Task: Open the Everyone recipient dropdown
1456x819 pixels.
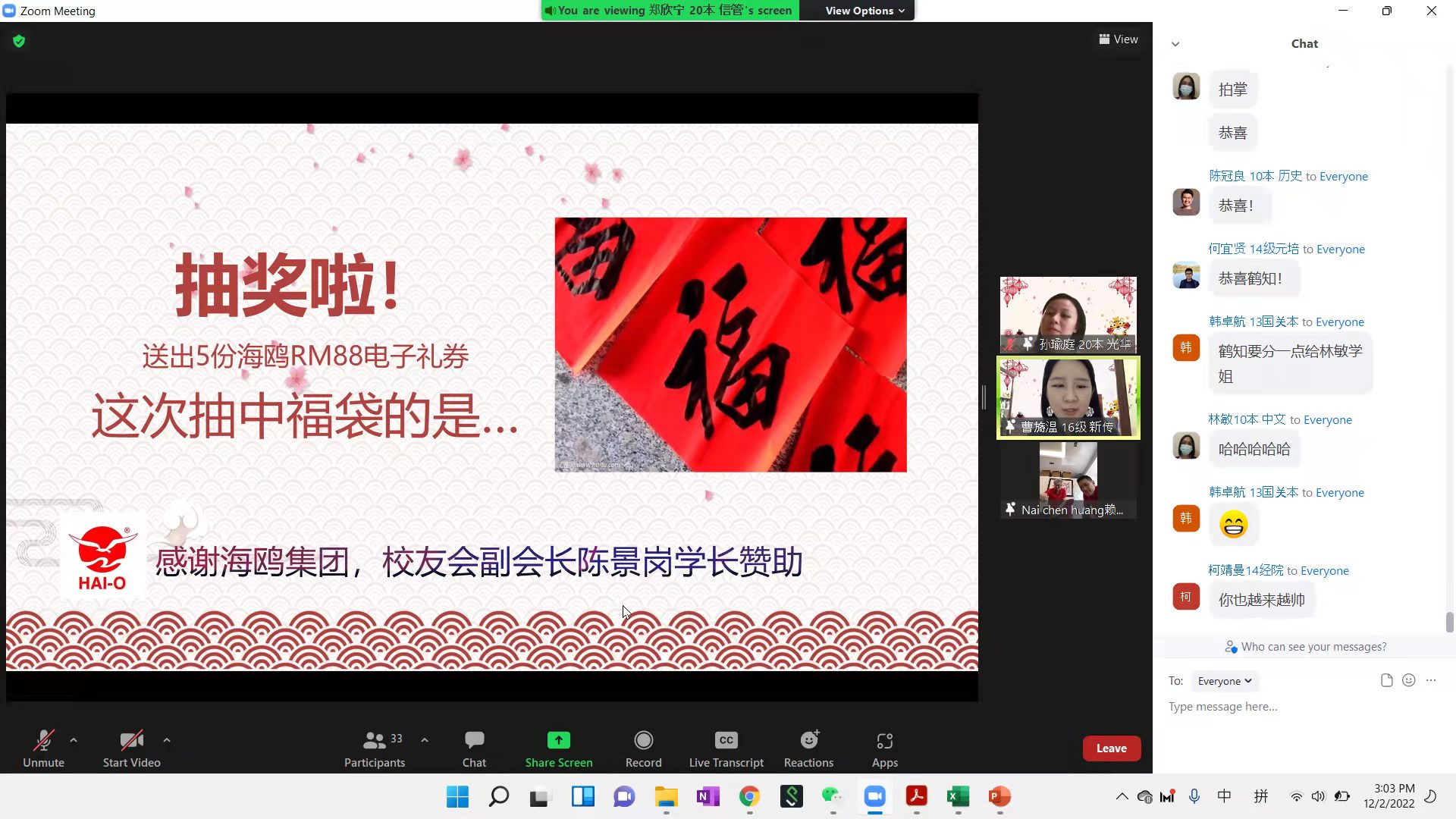Action: [1224, 681]
